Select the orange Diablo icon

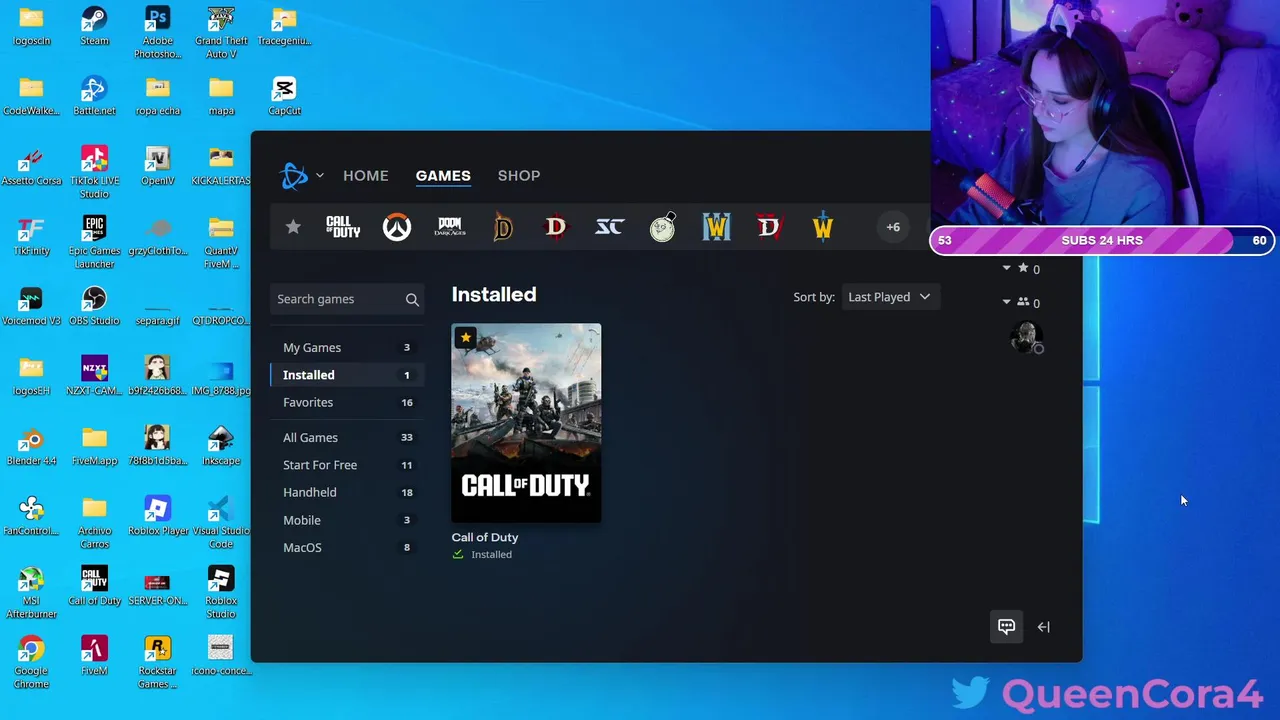pos(503,227)
